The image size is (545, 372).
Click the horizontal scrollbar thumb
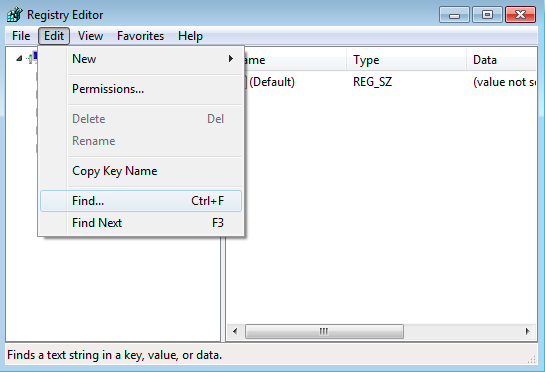(x=324, y=331)
